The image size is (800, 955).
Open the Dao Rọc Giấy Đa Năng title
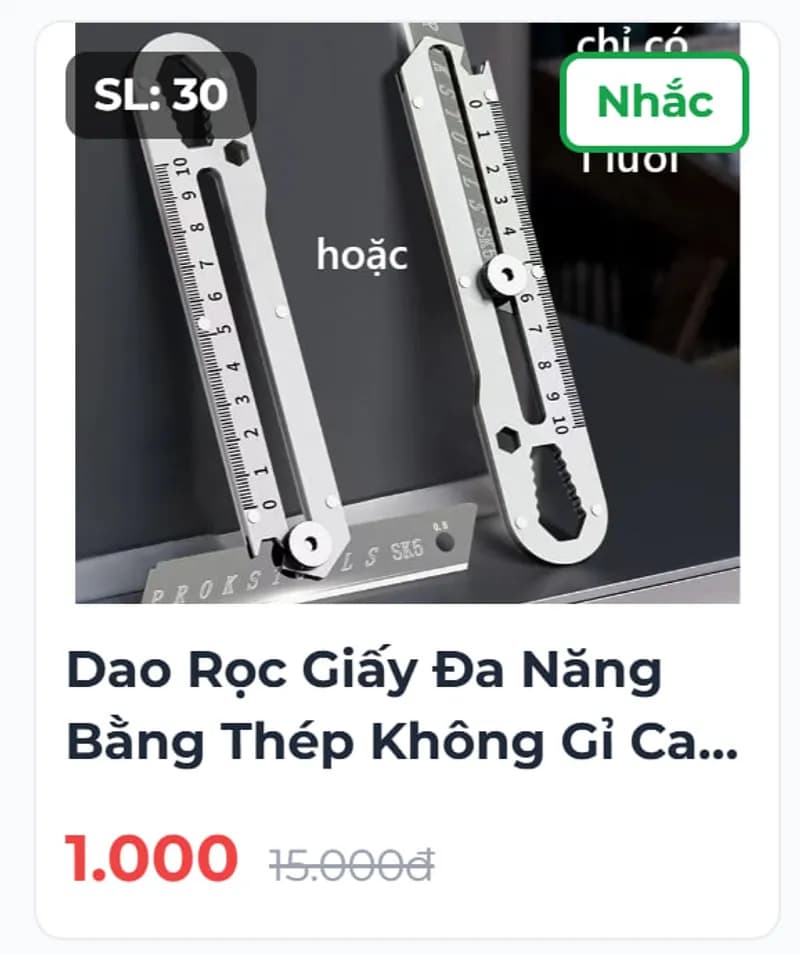coord(402,706)
